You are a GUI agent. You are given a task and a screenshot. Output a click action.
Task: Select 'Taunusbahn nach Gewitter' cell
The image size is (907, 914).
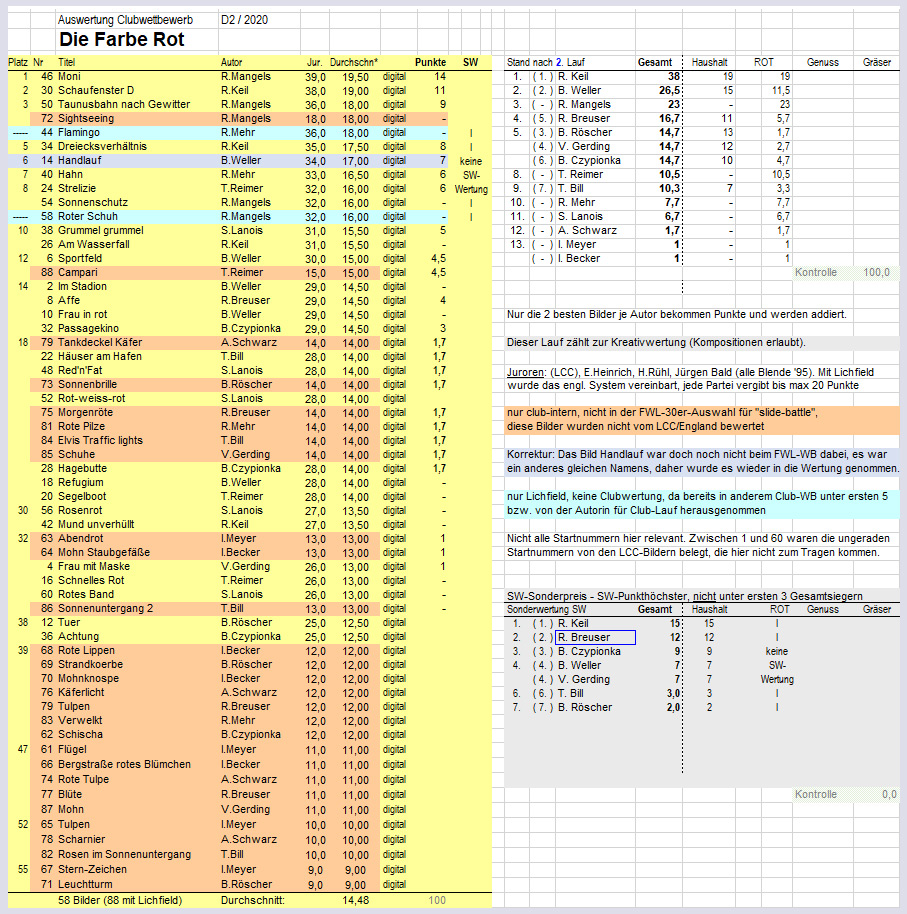click(124, 104)
